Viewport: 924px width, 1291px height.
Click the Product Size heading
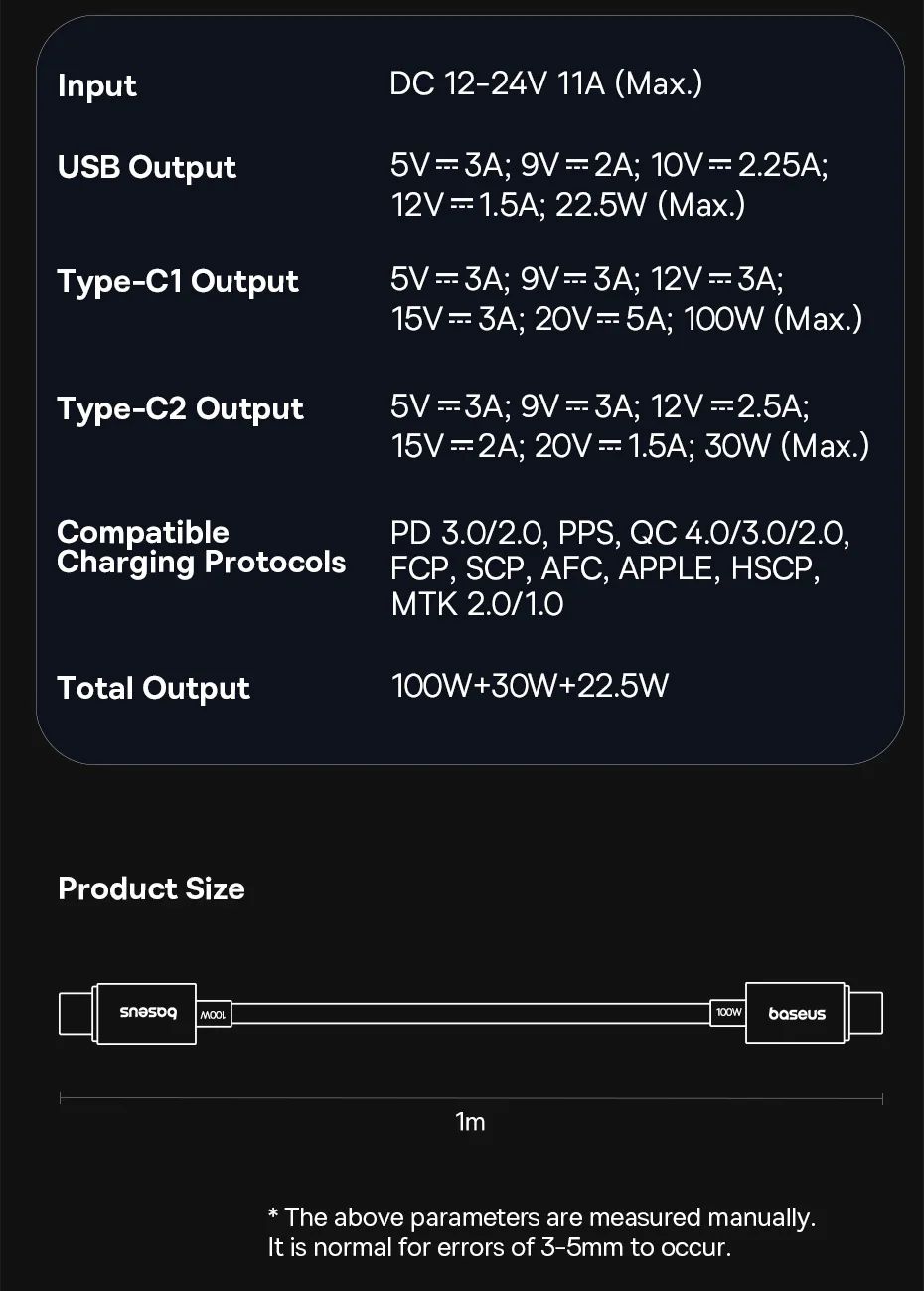click(151, 888)
